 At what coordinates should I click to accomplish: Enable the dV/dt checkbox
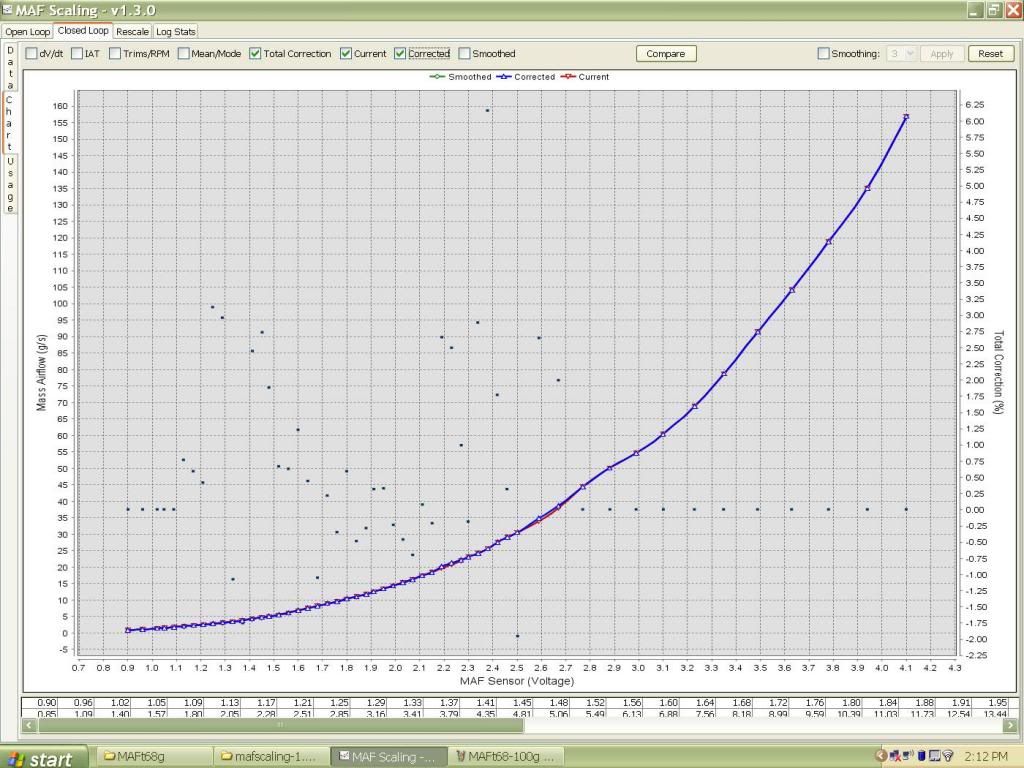(31, 54)
